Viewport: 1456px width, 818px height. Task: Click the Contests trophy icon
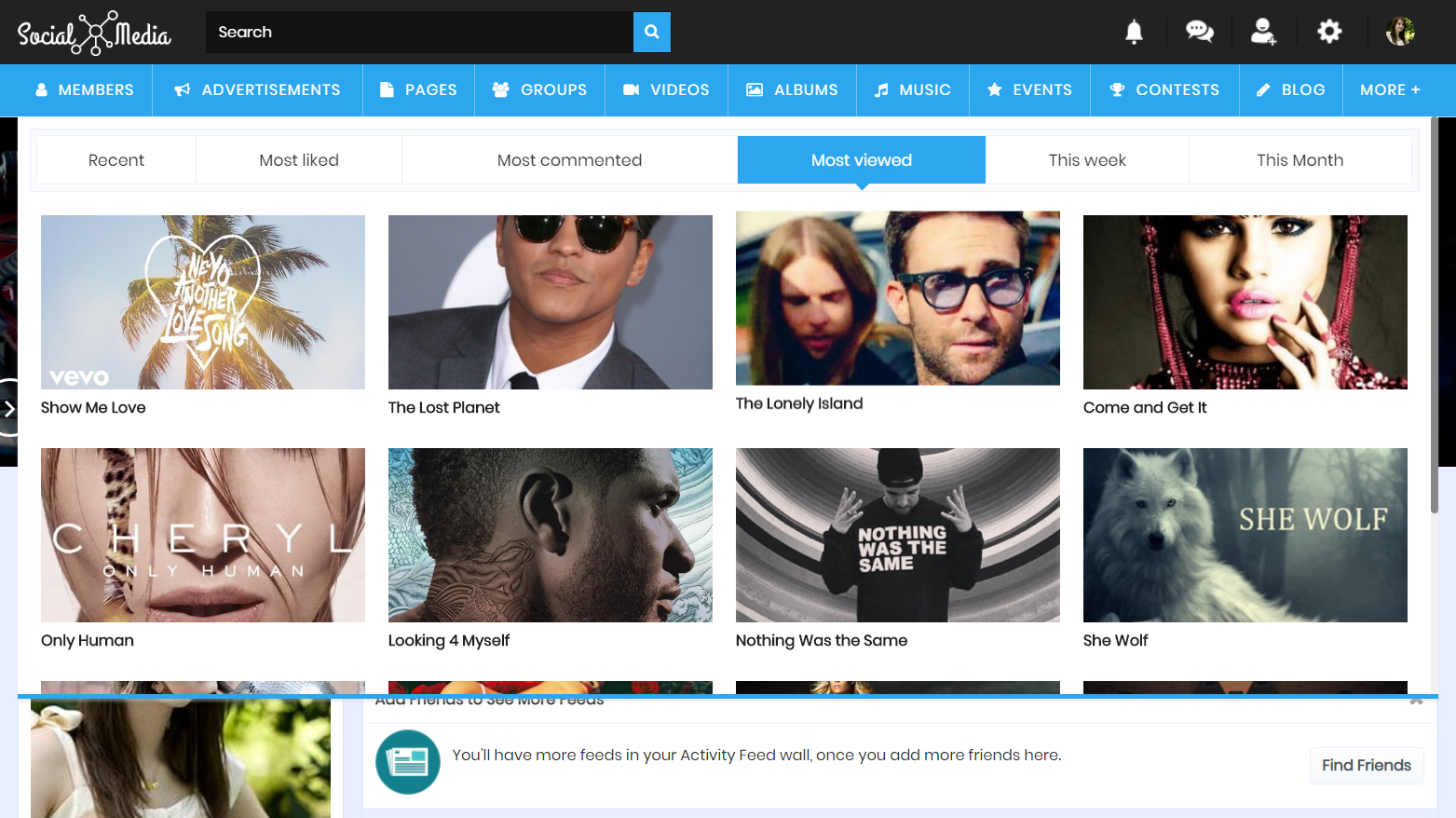[x=1117, y=89]
